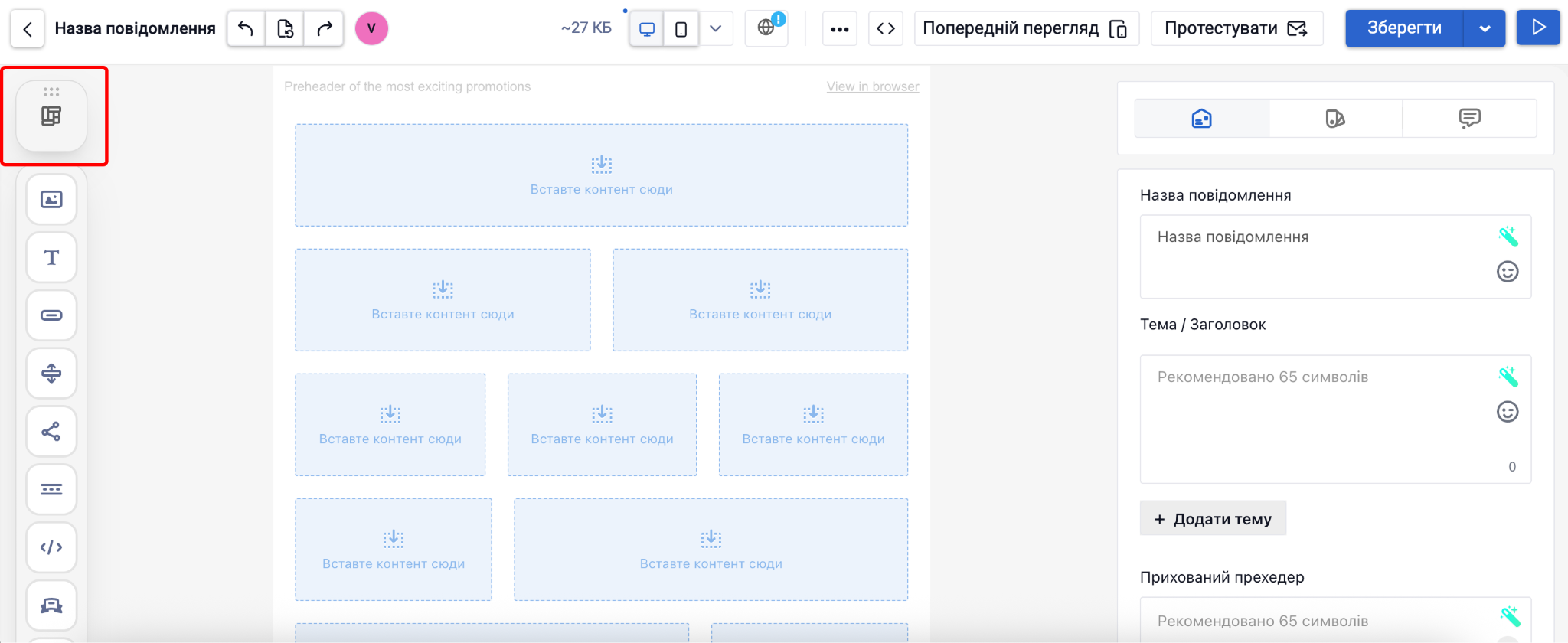Click the Undo arrow
The width and height of the screenshot is (1568, 643).
(x=246, y=29)
